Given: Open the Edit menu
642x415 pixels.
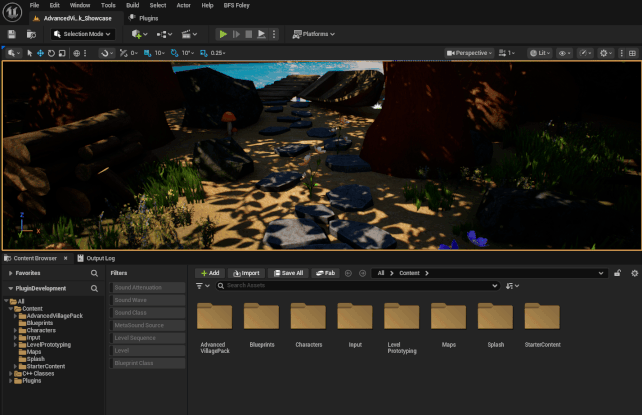Looking at the screenshot, I should 54,5.
